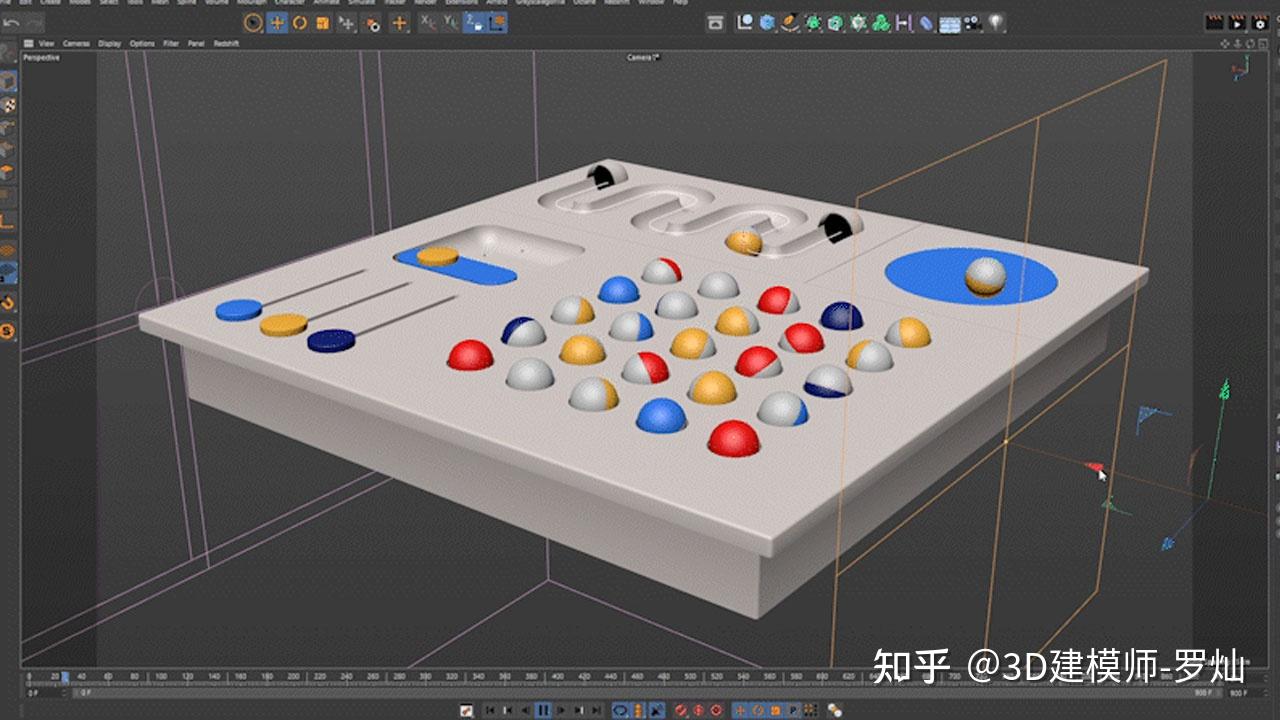
Task: Open the Render Settings icon
Action: [x=766, y=22]
